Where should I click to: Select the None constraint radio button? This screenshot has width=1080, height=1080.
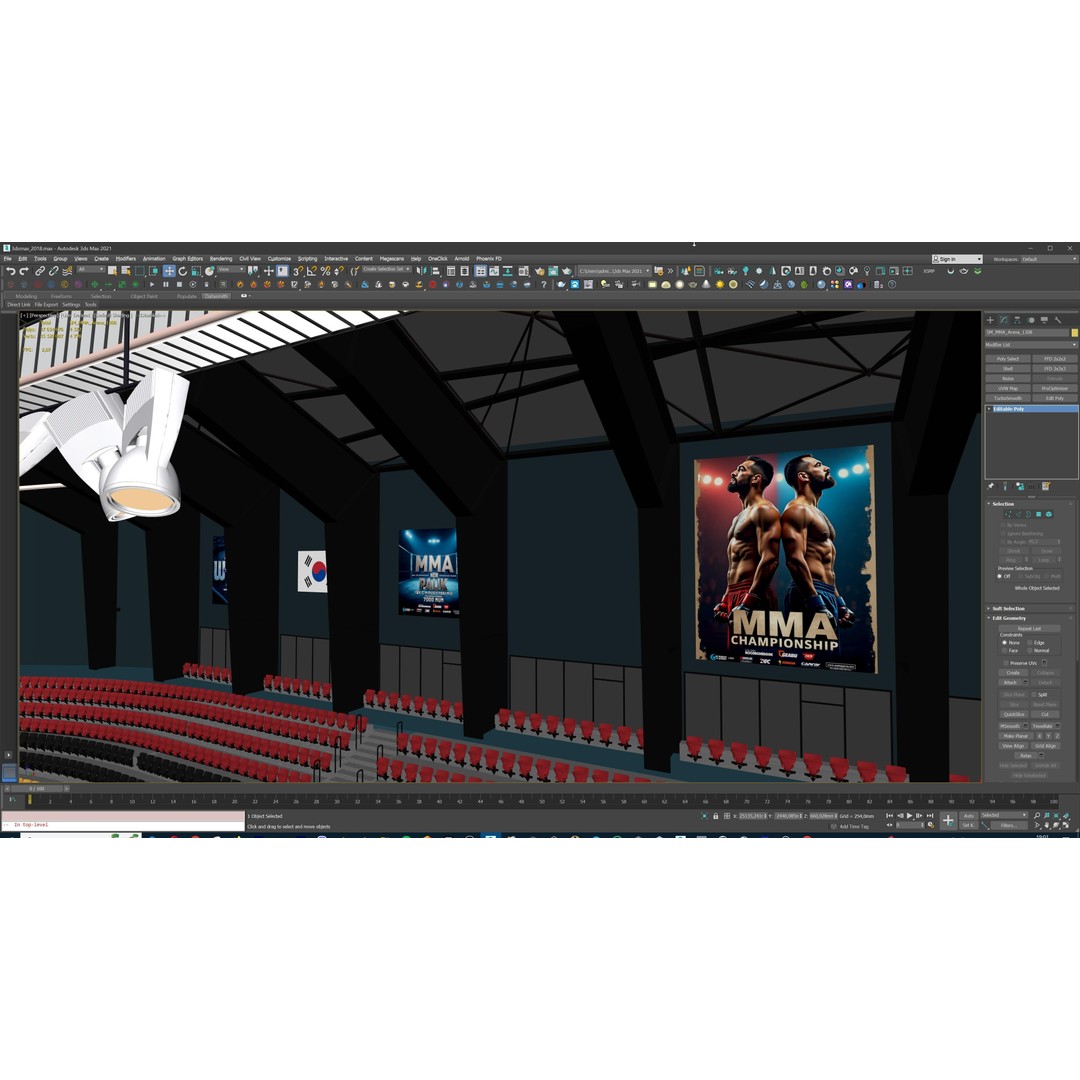(1004, 643)
